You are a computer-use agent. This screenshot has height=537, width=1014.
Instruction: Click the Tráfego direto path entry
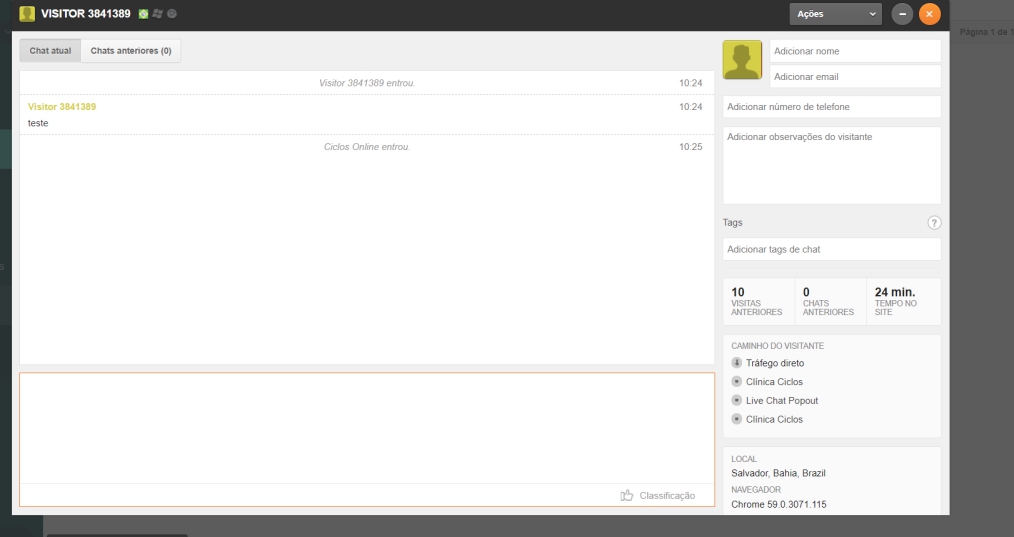[x=775, y=363]
